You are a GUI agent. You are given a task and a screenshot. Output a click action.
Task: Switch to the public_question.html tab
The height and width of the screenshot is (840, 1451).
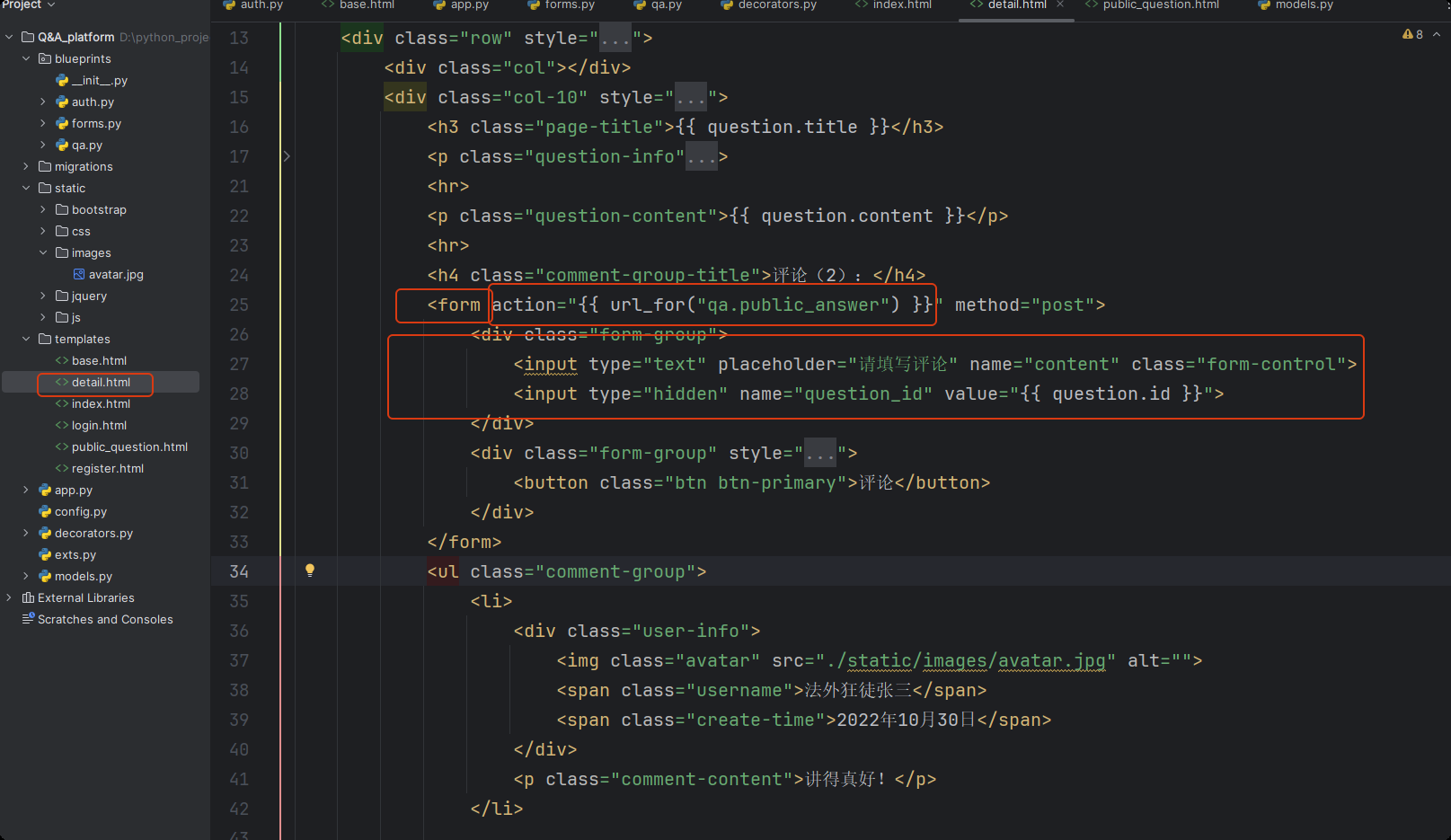tap(1152, 5)
